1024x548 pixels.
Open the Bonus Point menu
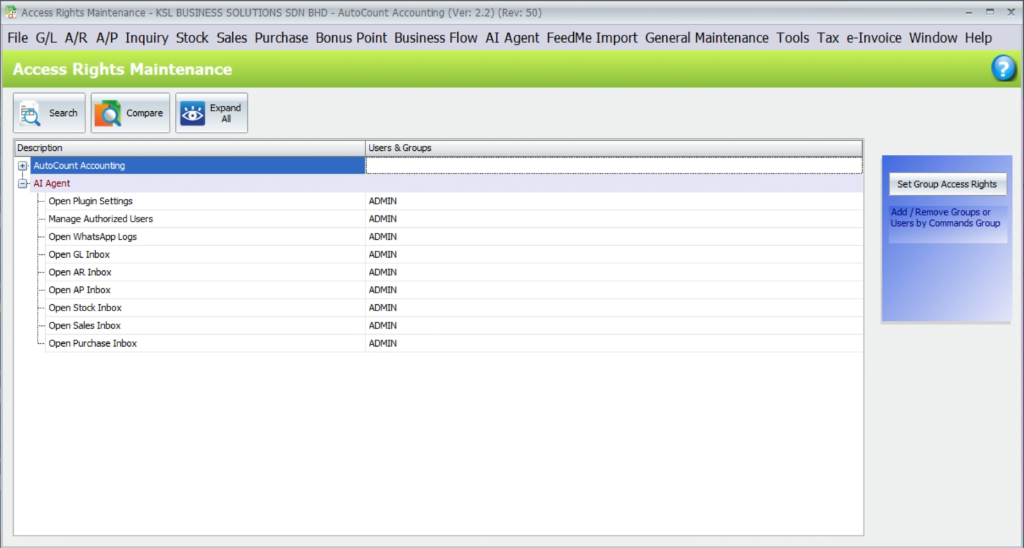click(351, 38)
